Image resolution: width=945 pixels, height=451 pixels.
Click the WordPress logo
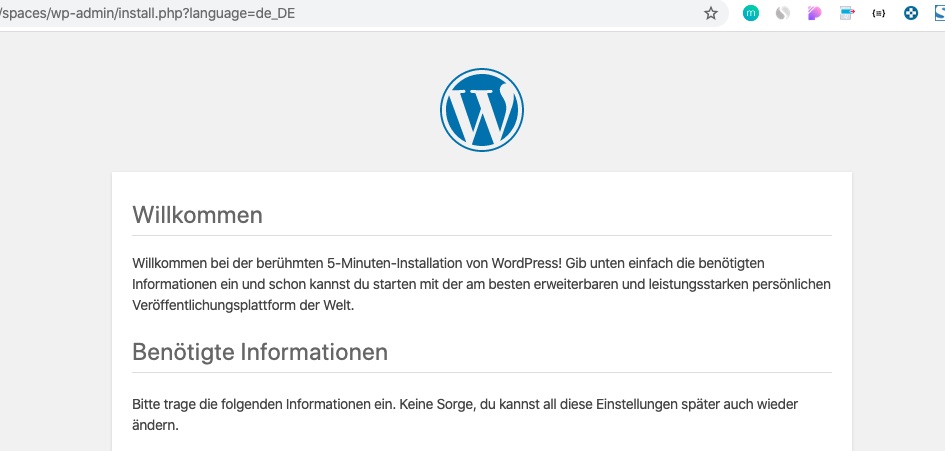pyautogui.click(x=482, y=110)
